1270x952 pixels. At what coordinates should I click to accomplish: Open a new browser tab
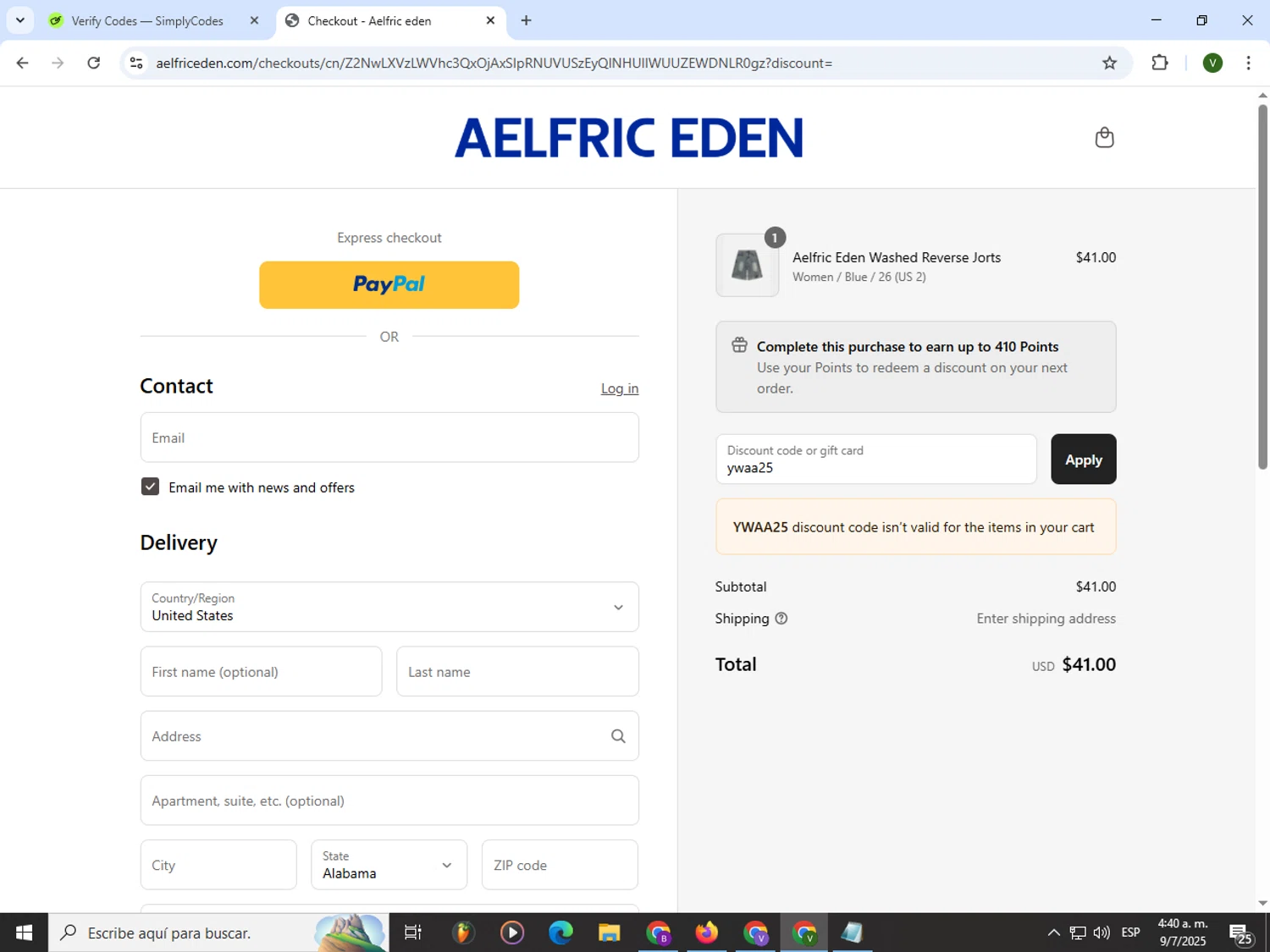526,20
